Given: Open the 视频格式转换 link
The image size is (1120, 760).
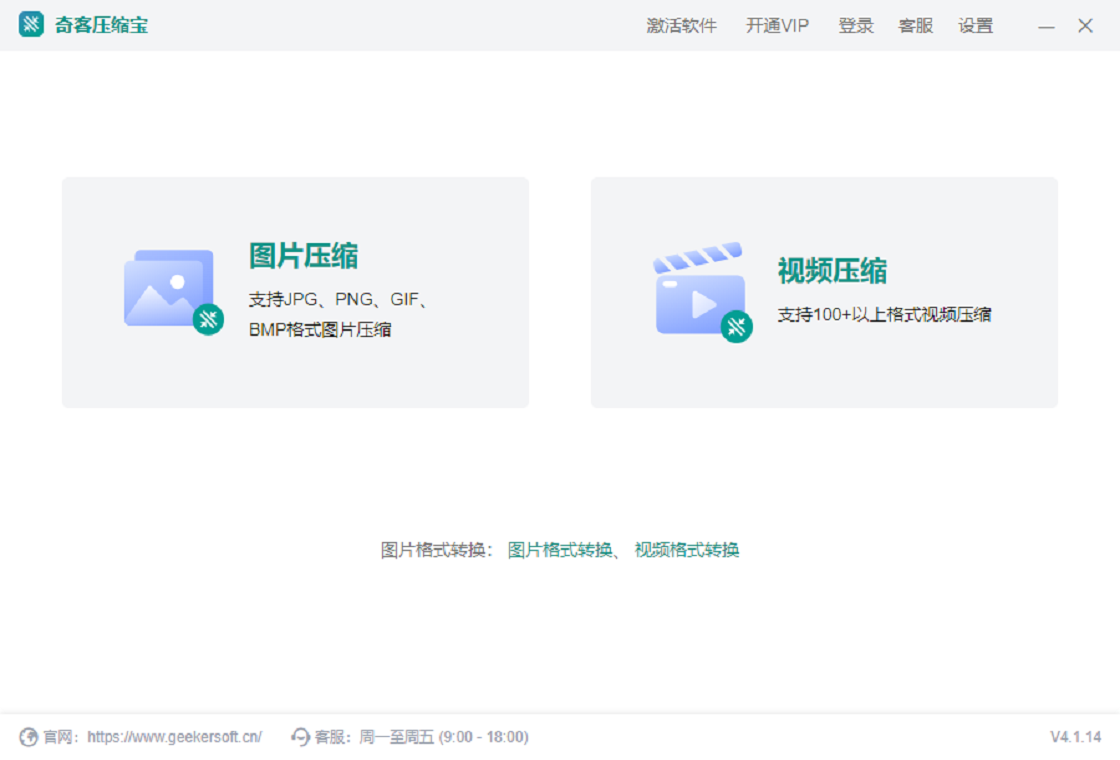Looking at the screenshot, I should click(687, 550).
